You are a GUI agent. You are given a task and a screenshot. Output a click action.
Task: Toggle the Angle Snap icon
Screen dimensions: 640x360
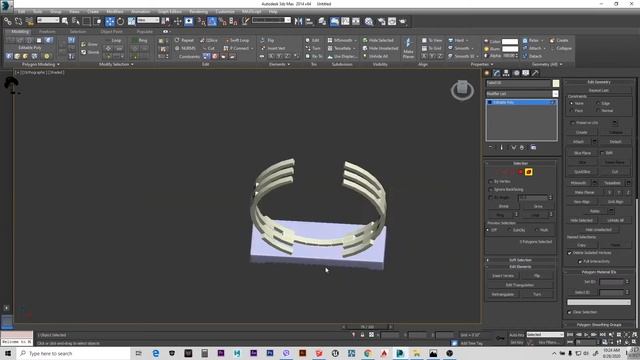(212, 21)
